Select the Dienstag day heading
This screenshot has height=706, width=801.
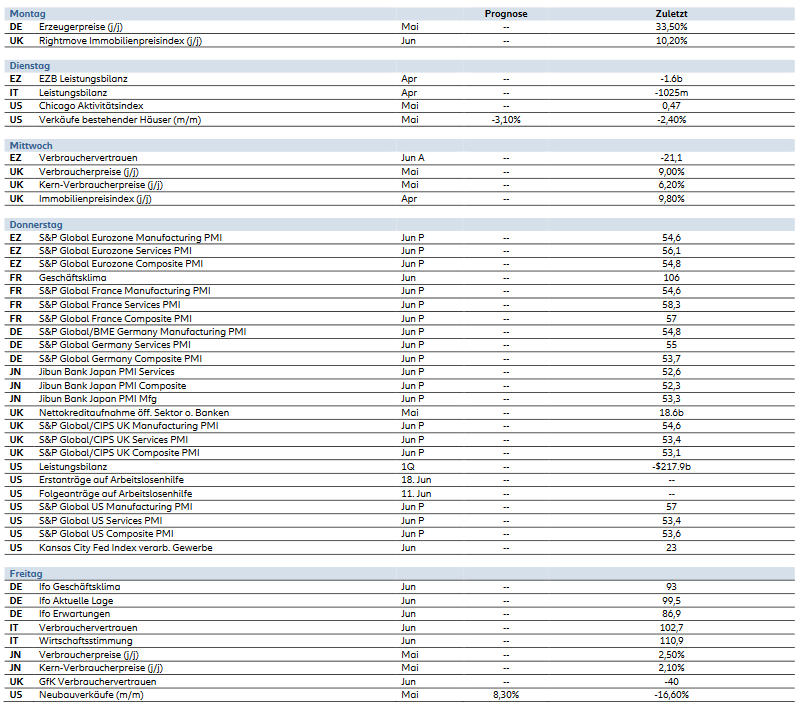click(x=29, y=65)
